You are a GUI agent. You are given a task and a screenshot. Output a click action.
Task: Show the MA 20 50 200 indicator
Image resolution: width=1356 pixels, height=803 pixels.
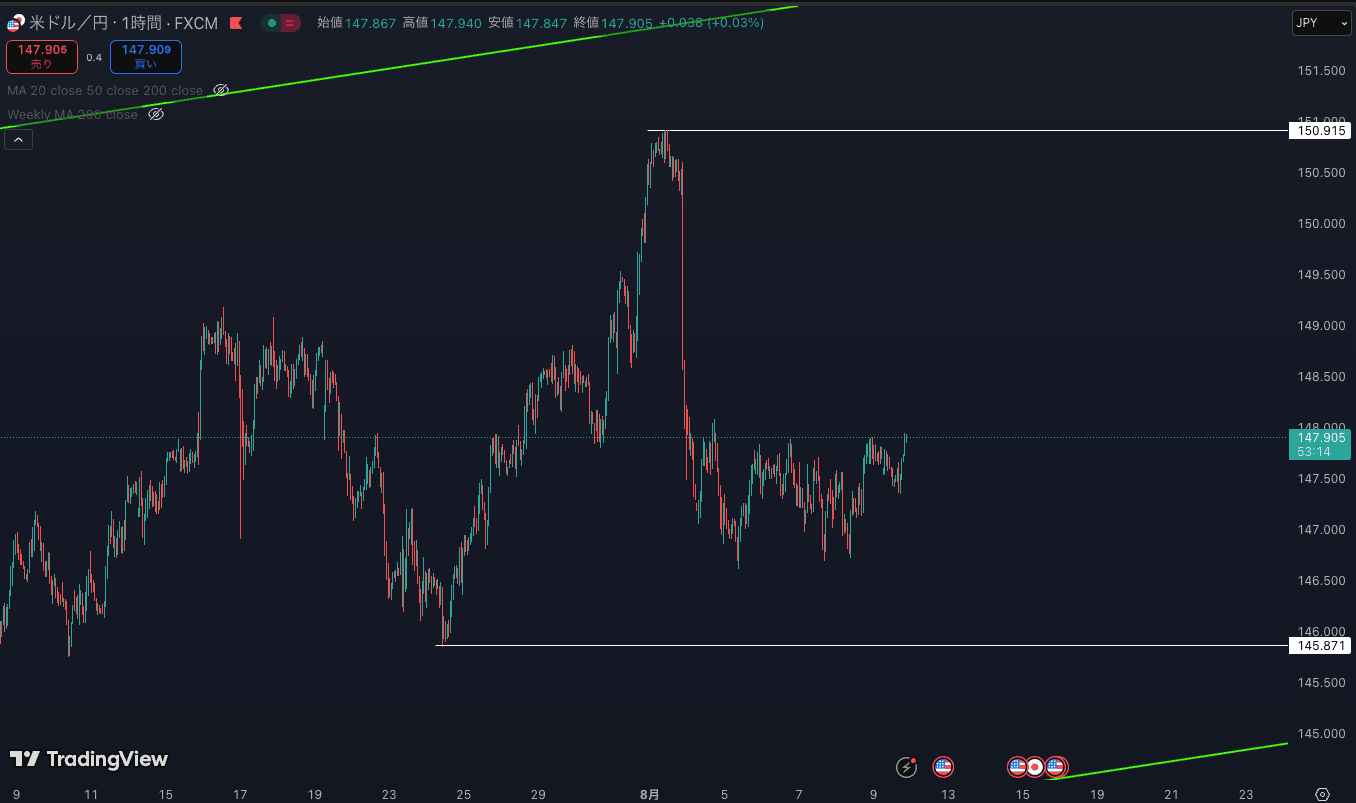[221, 90]
